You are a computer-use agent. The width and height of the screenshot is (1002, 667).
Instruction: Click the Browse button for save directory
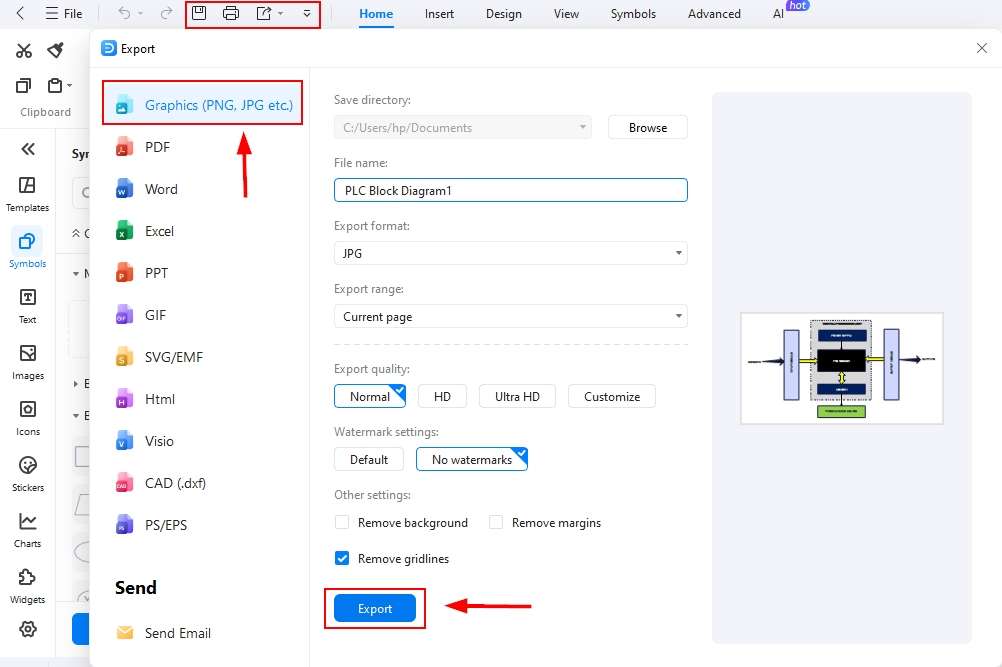click(x=647, y=127)
